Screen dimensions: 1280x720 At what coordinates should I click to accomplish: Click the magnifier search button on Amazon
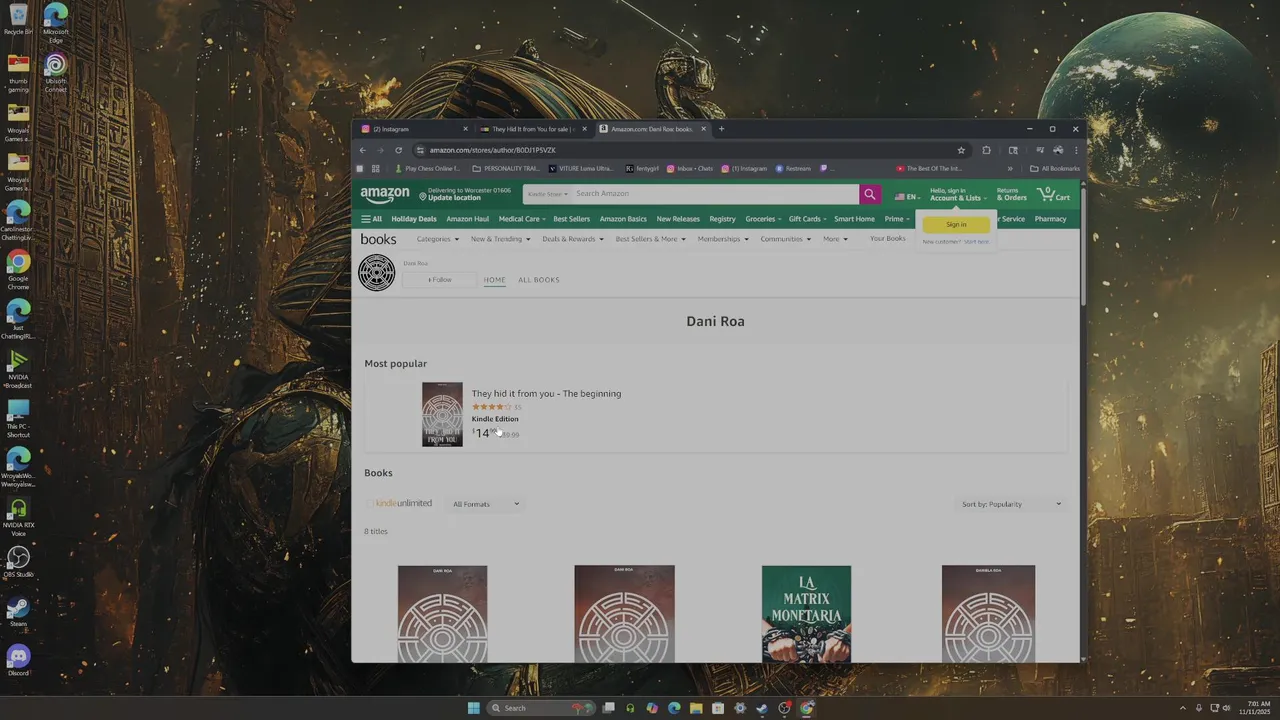pos(869,194)
